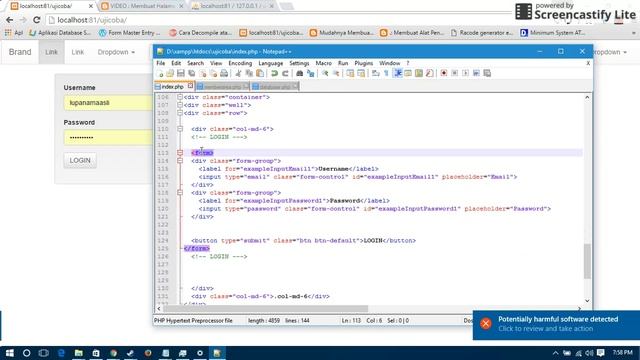Open the Plugins menu

[364, 63]
